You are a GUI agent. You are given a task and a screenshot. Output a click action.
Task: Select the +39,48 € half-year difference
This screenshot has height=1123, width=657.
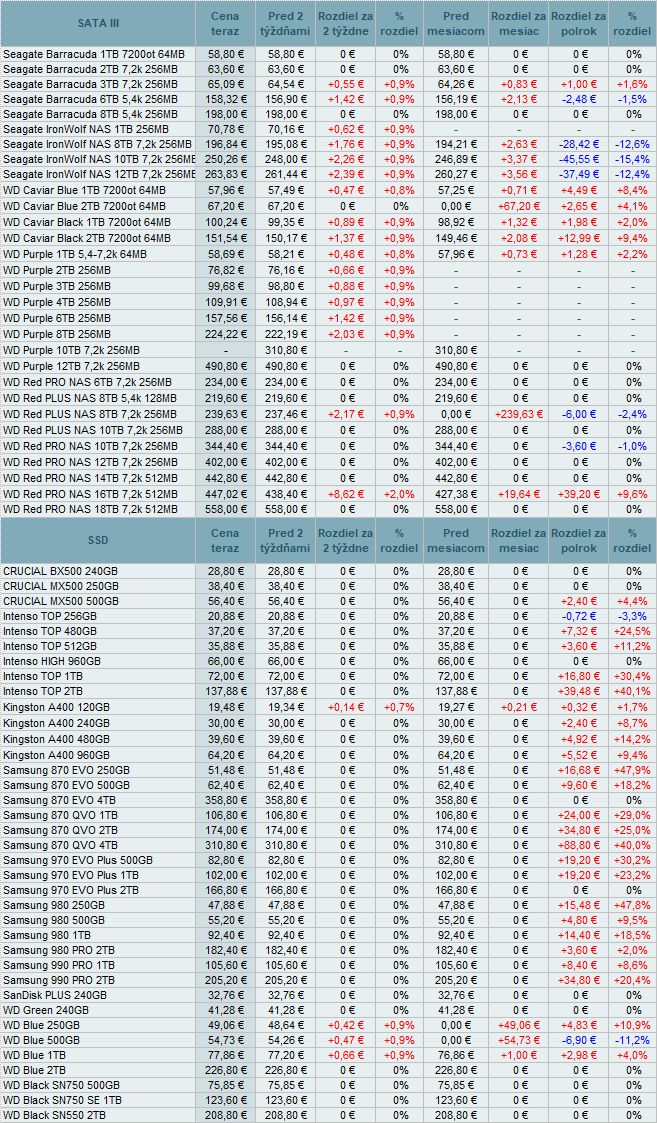click(581, 691)
